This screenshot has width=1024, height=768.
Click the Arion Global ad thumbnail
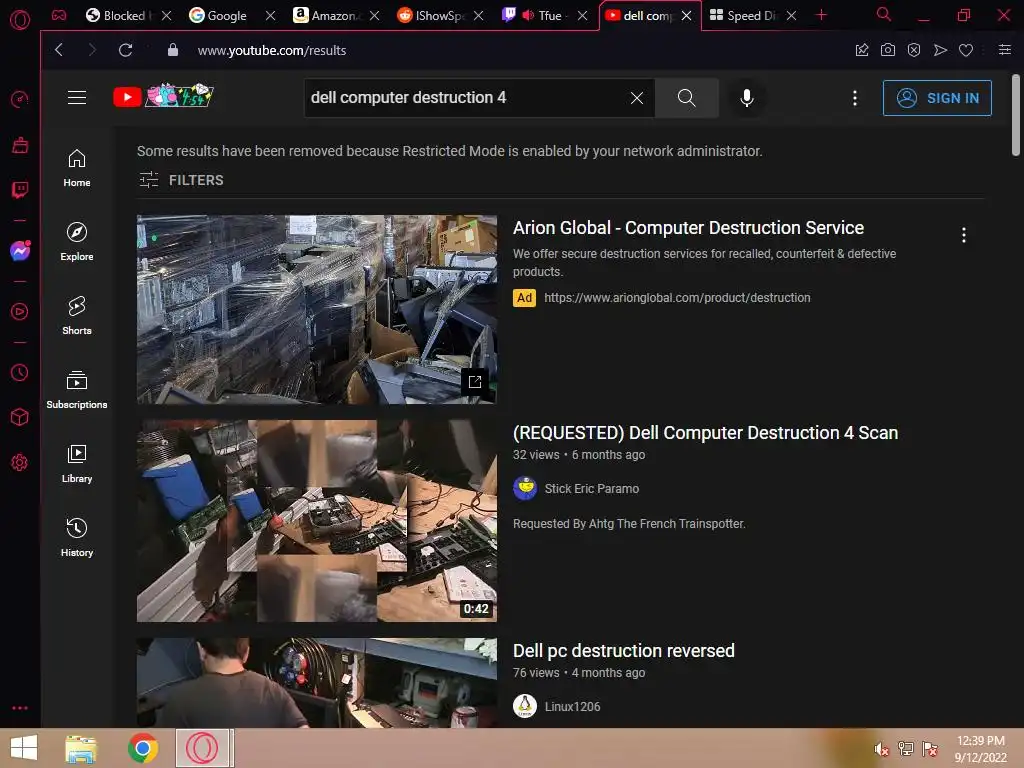point(317,310)
